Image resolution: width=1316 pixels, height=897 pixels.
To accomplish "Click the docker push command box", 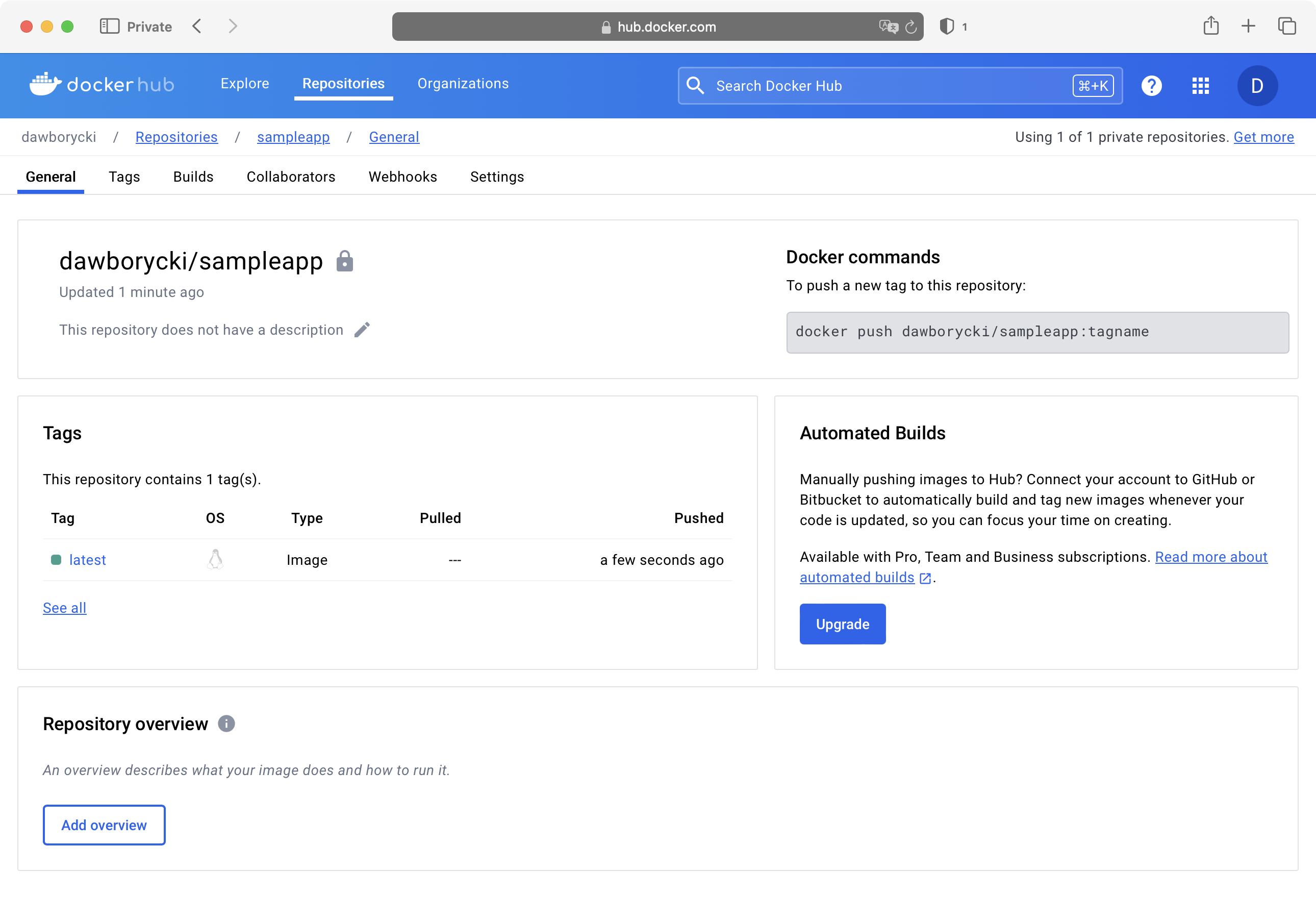I will pyautogui.click(x=1037, y=332).
